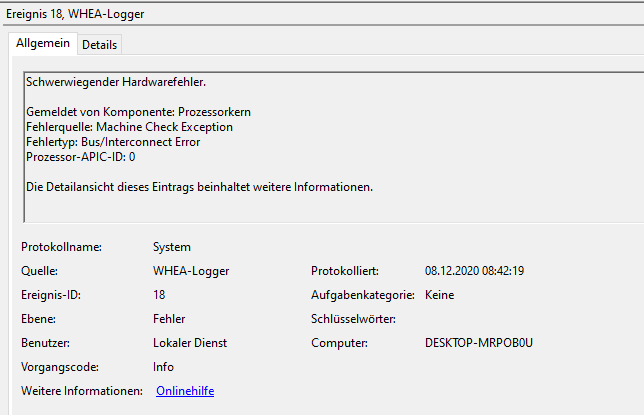Viewport: 644px width, 415px height.
Task: Click the Fehlertyp Bus/Interconnect Error line
Action: coord(113,142)
